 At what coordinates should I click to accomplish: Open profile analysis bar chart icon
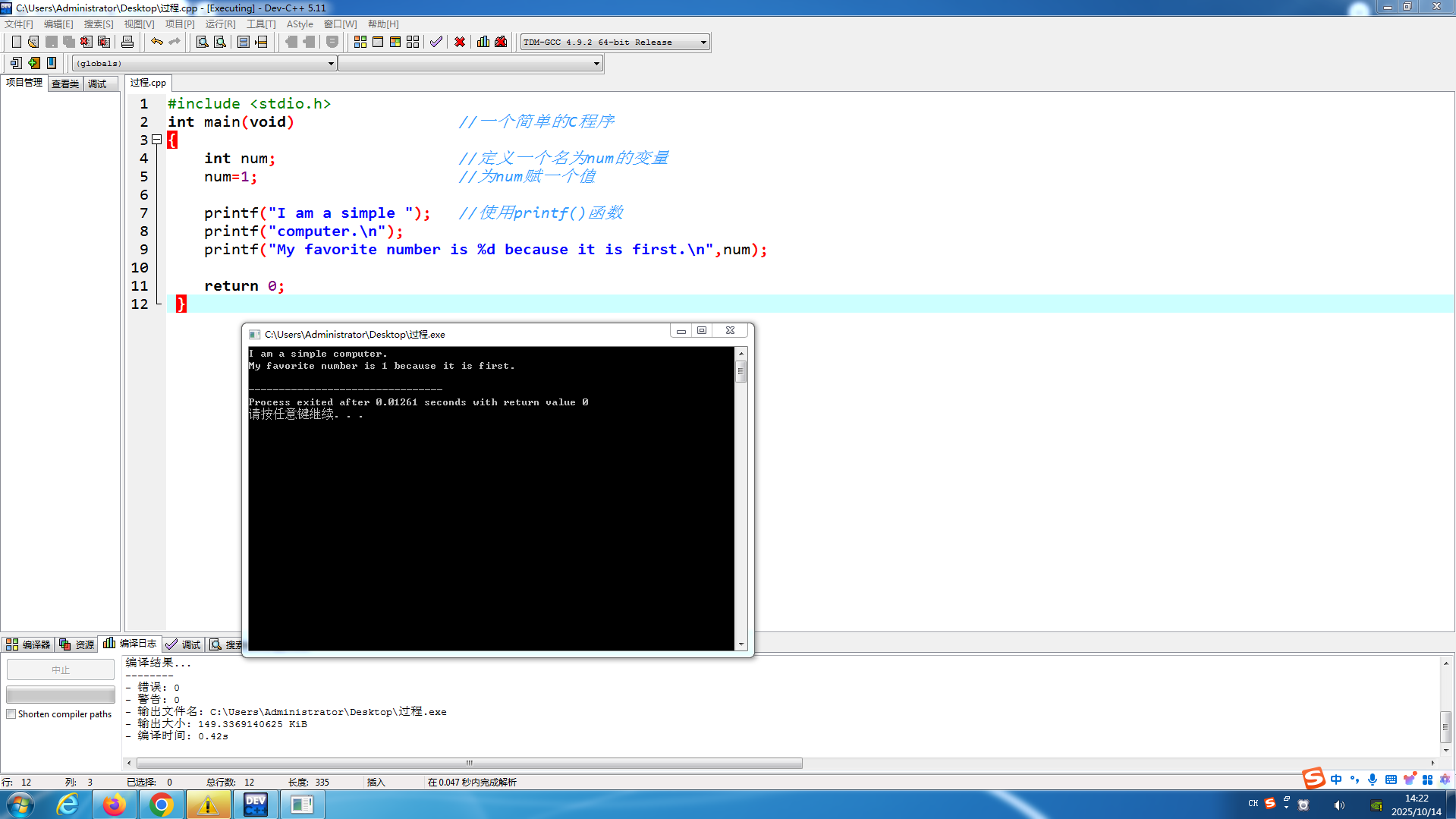[483, 42]
